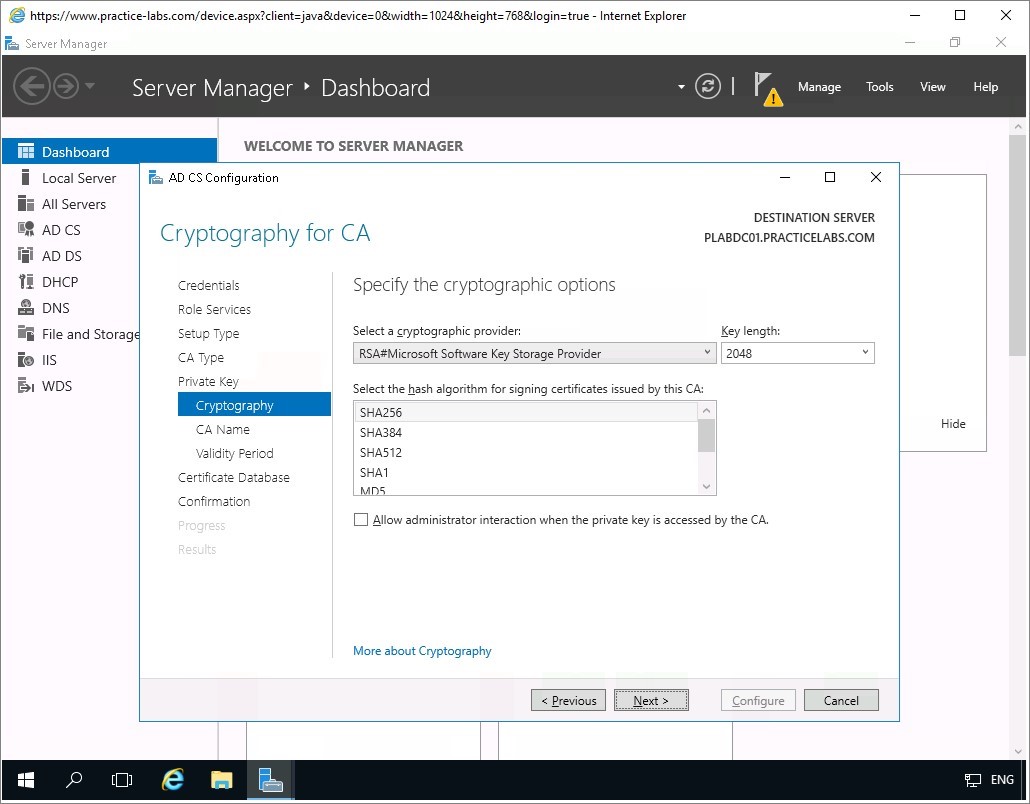Open the taskbar Search icon
1030x804 pixels.
pyautogui.click(x=74, y=780)
